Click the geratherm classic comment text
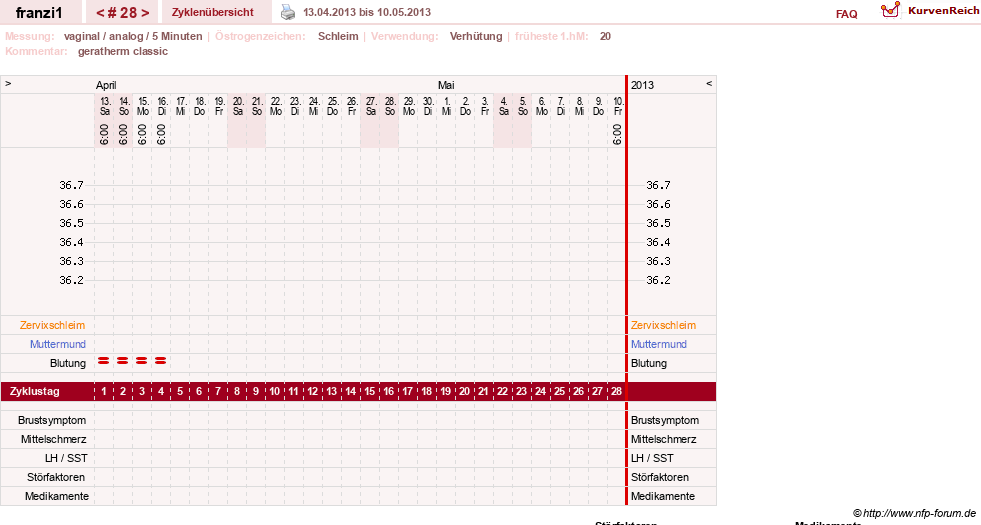The width and height of the screenshot is (981, 525). point(123,51)
